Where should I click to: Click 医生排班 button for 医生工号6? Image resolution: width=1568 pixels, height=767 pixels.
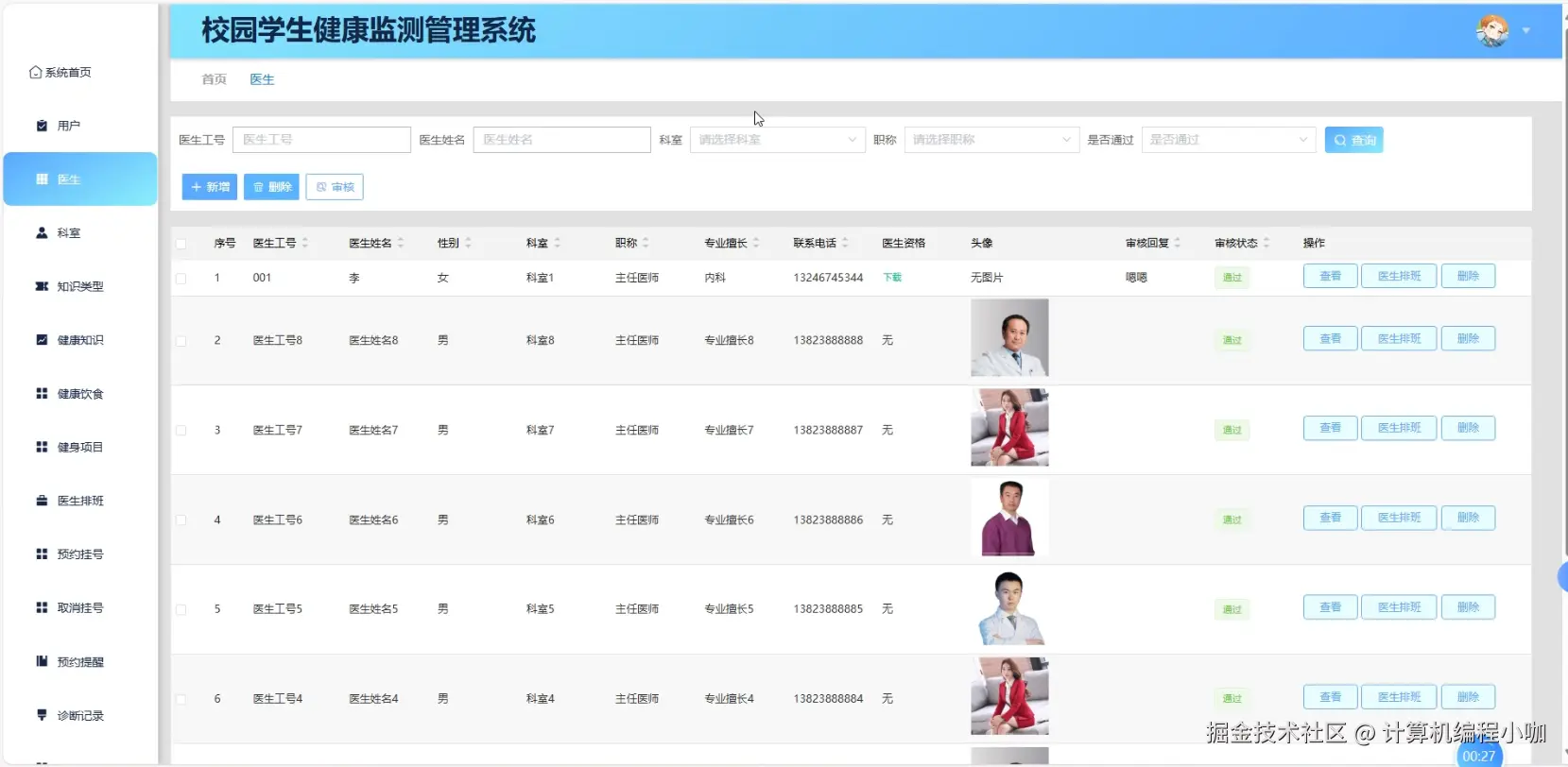point(1399,518)
